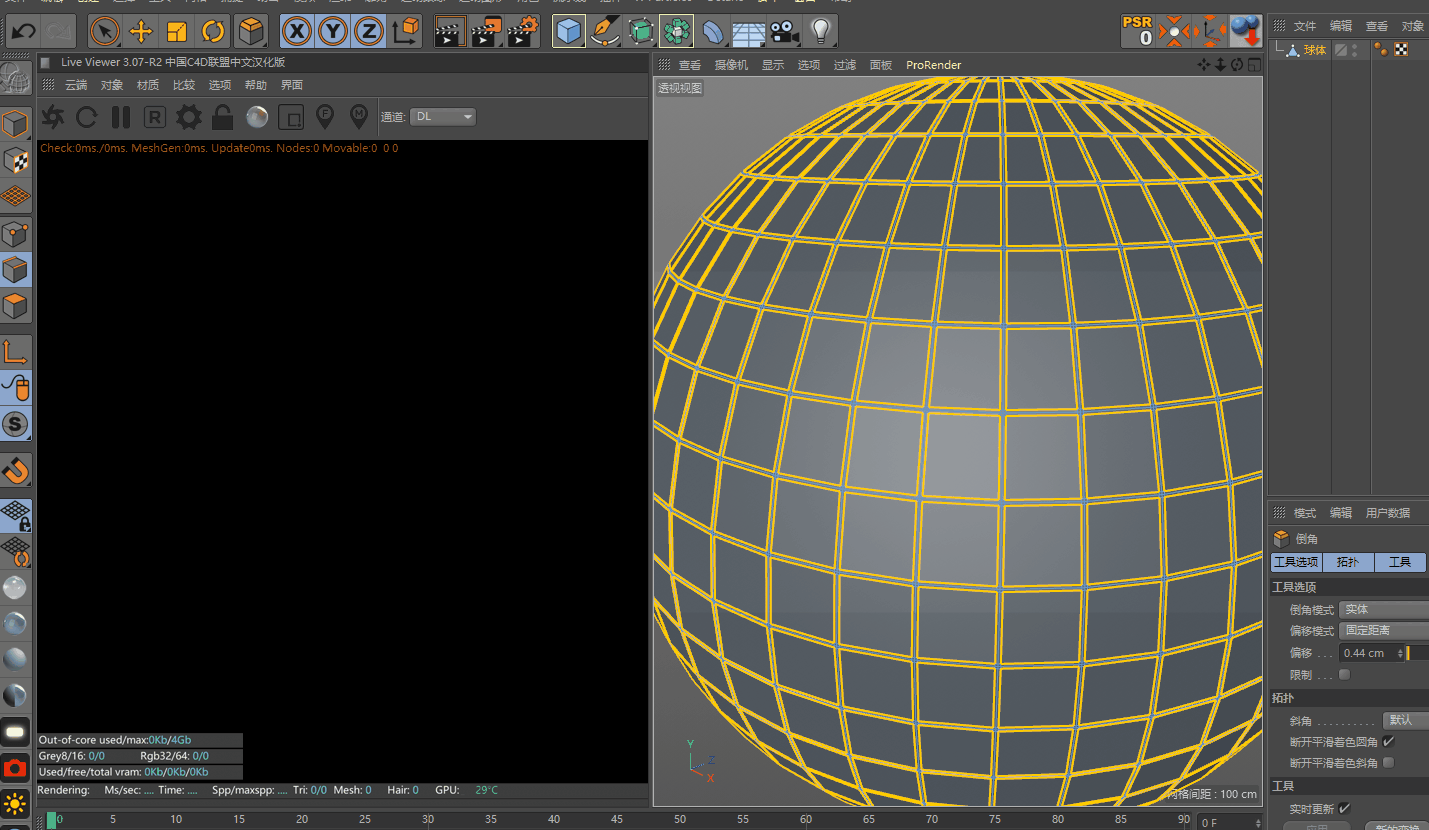Toggle the Z axis lock

369,31
